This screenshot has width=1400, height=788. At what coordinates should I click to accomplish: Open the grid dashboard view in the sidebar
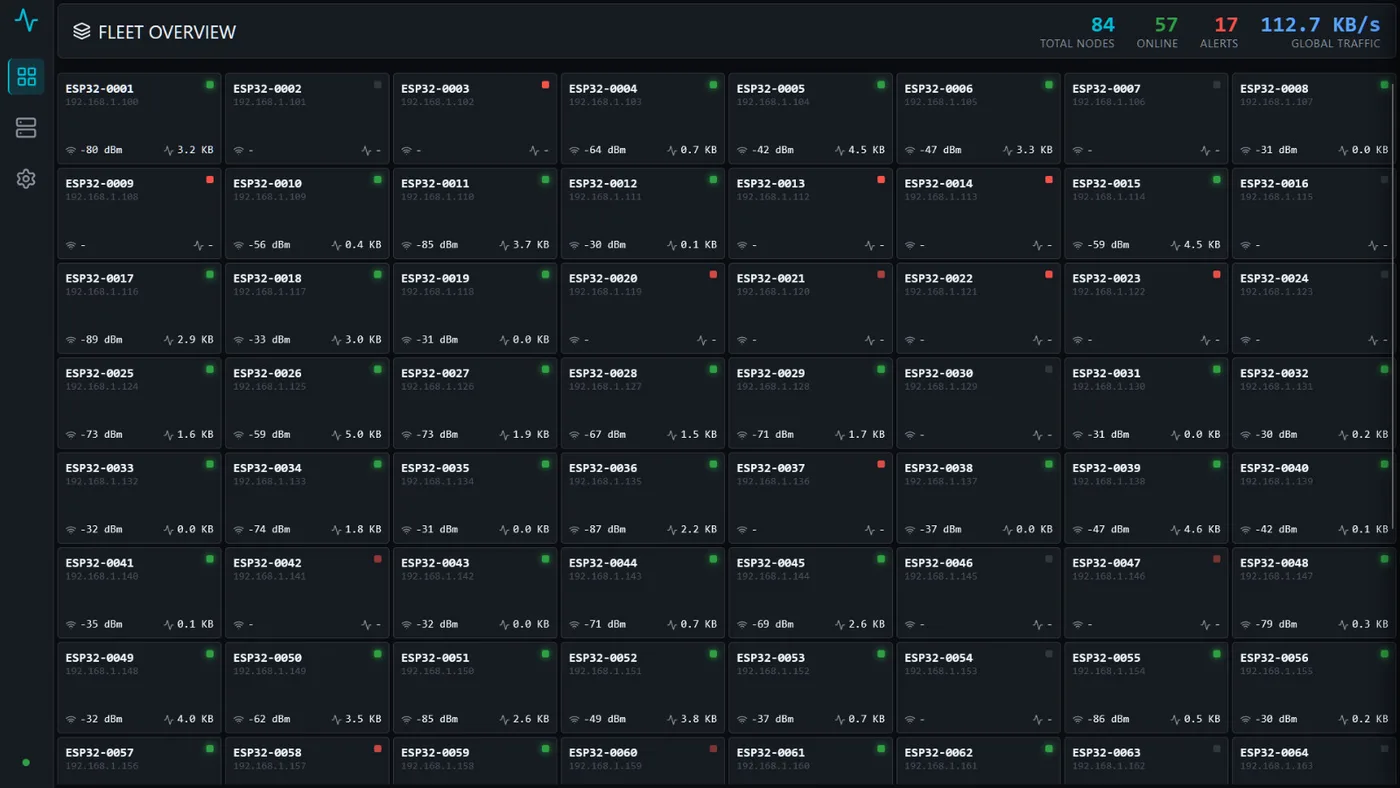click(26, 76)
